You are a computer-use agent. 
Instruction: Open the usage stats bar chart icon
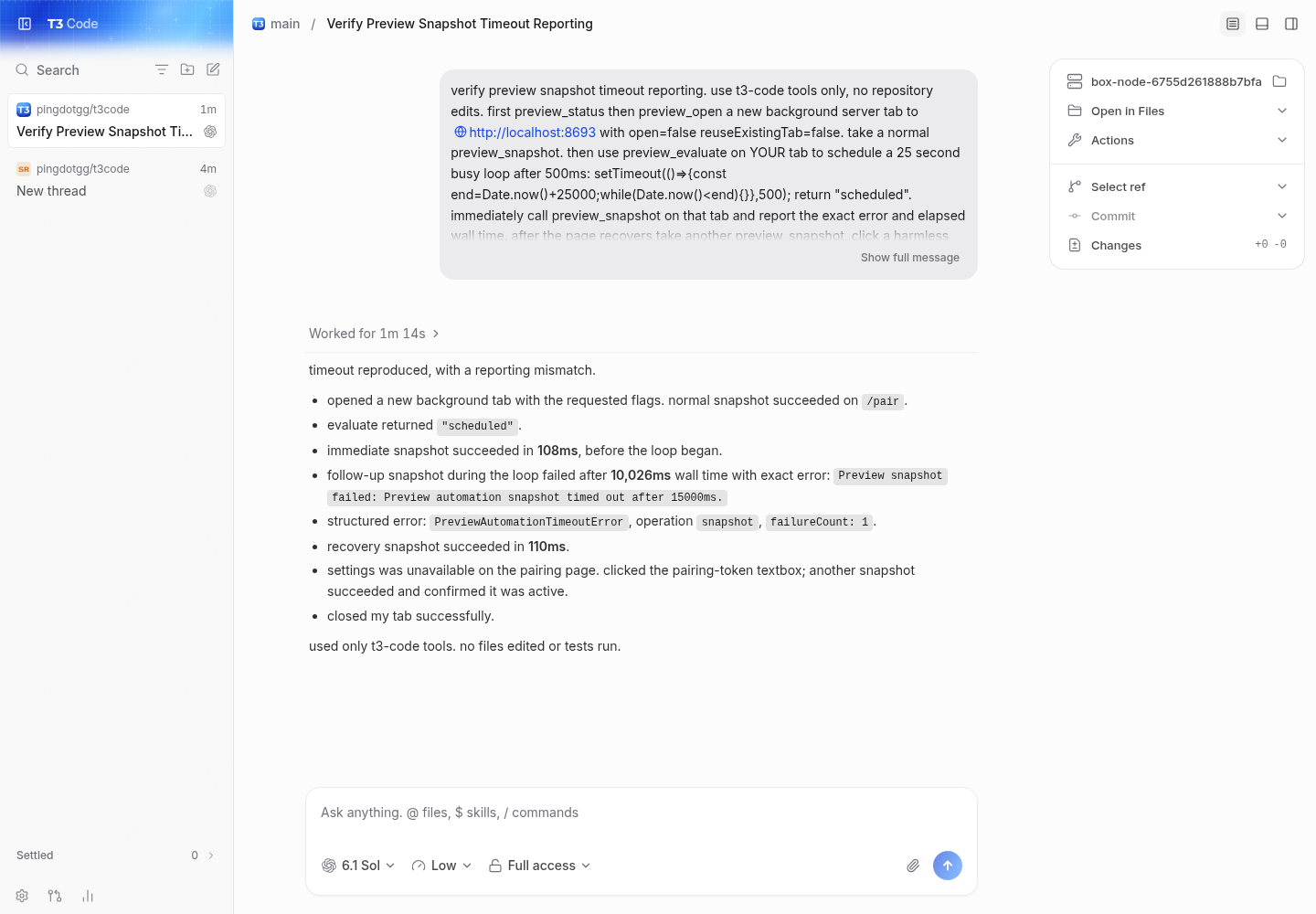pos(88,896)
